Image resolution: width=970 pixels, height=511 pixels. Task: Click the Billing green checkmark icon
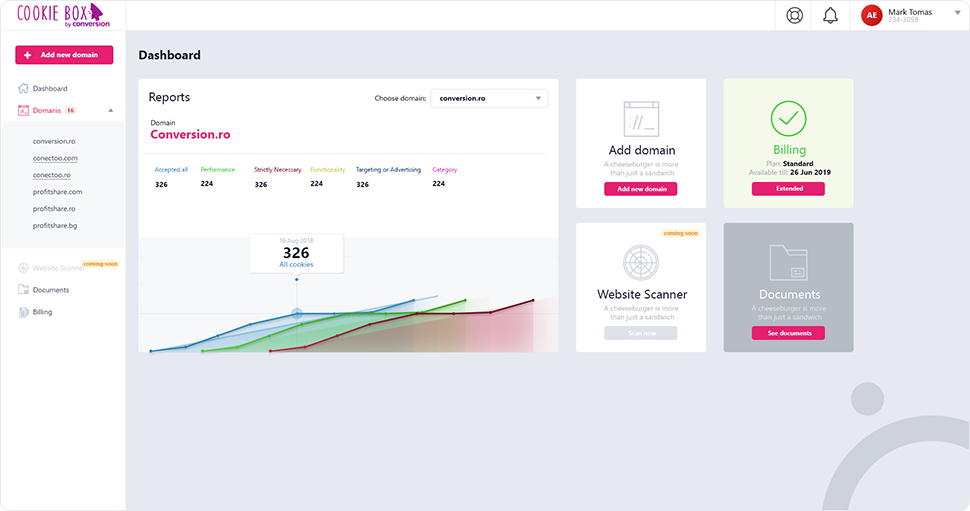[788, 118]
